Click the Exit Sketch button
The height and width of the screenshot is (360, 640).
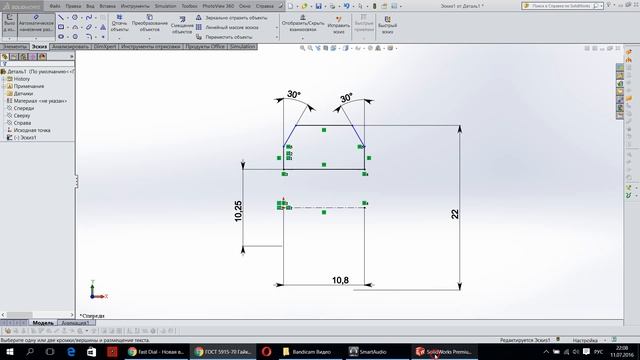tap(9, 24)
